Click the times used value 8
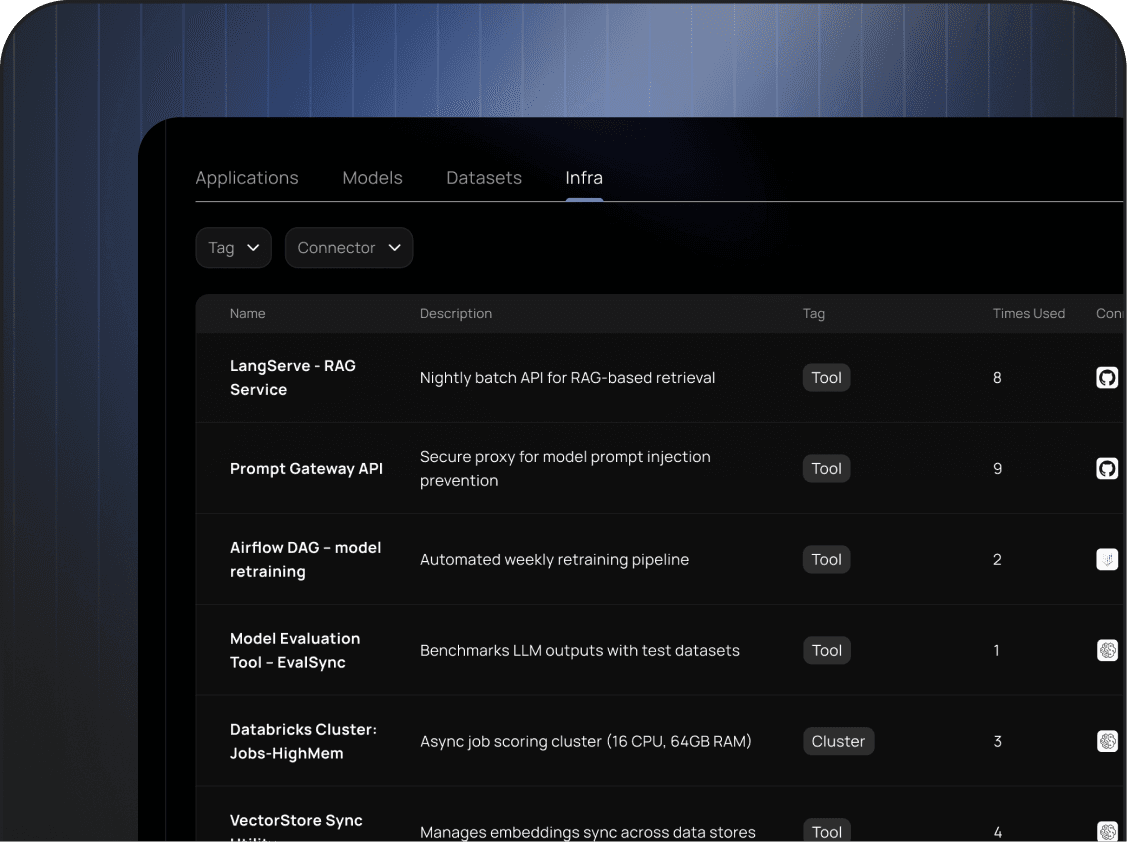 [997, 377]
